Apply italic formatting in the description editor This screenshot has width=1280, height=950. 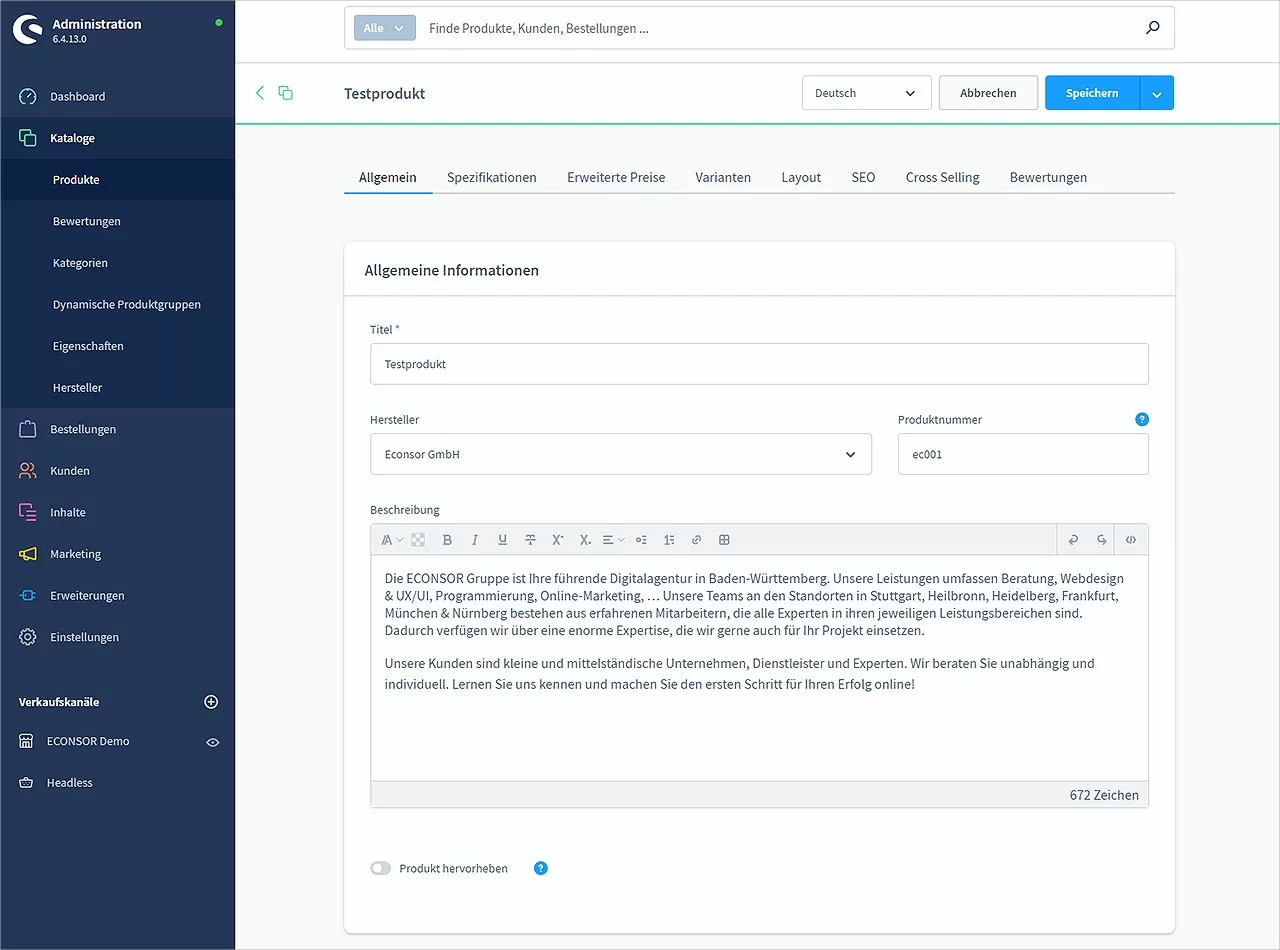(474, 539)
